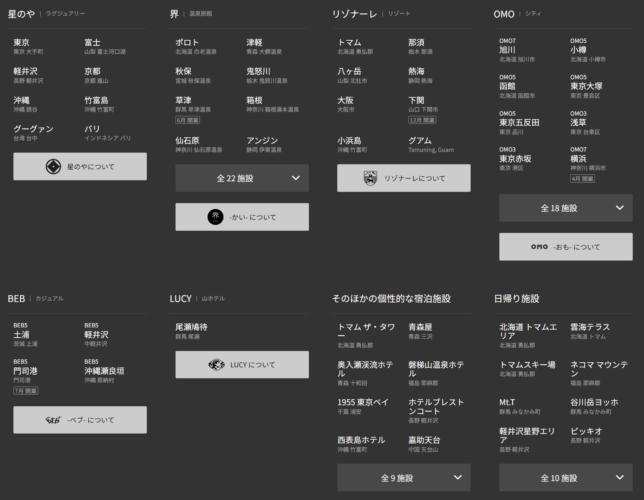Click the 界 square logo icon

pyautogui.click(x=214, y=217)
